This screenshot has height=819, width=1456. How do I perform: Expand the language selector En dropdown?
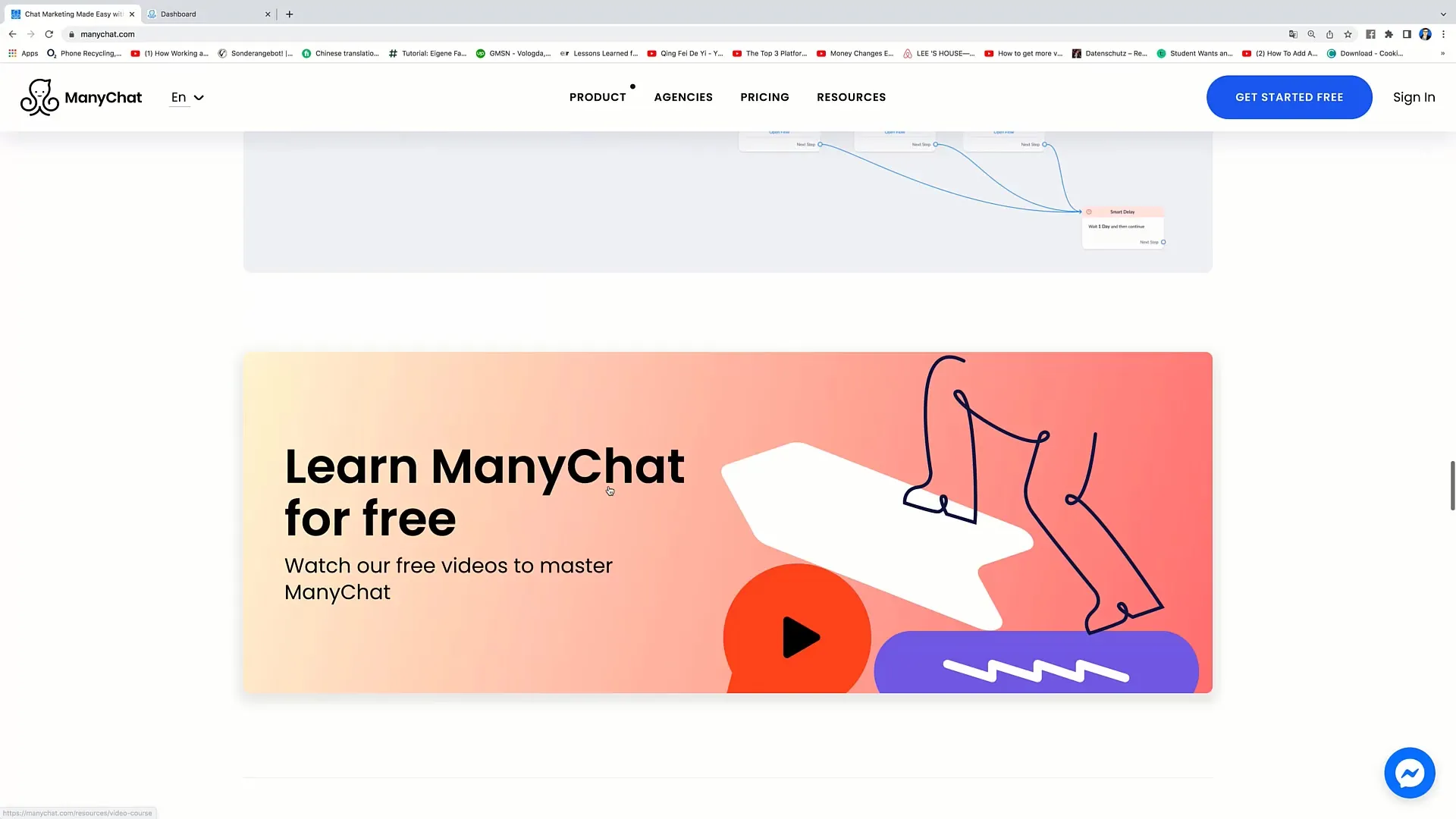pyautogui.click(x=186, y=97)
